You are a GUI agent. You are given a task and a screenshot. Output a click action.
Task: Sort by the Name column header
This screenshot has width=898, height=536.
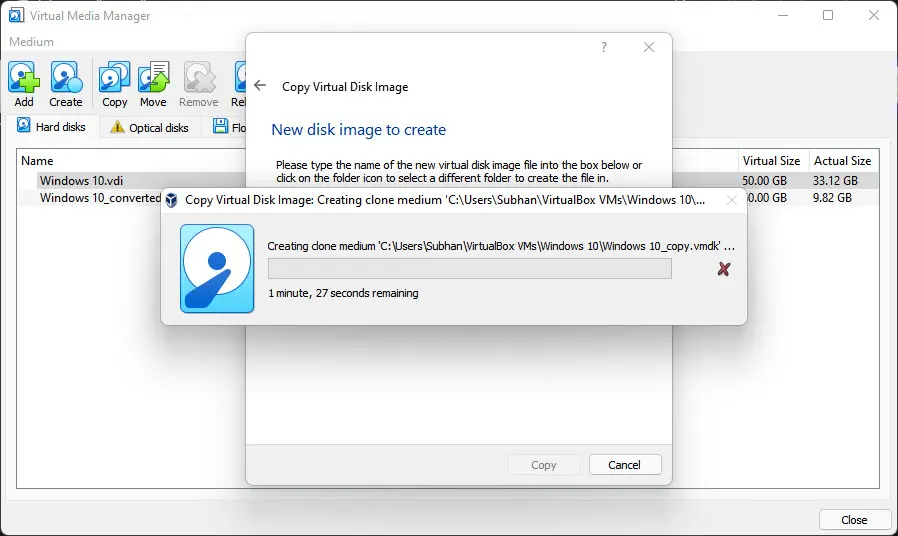[37, 161]
